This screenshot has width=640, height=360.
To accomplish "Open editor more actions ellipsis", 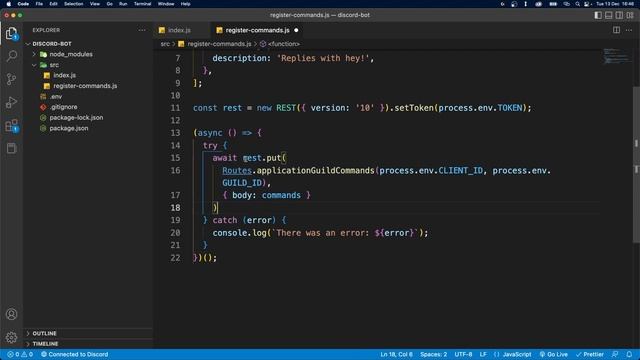I will (x=629, y=30).
